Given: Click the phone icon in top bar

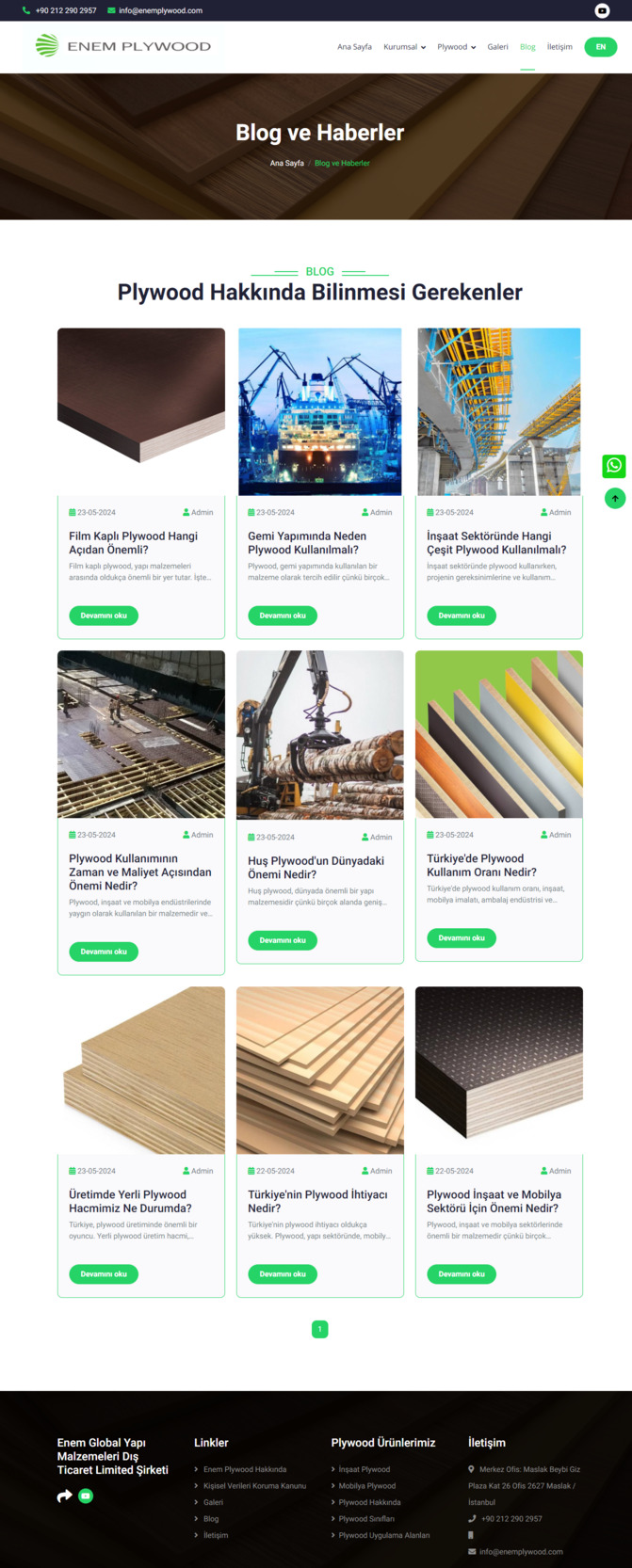Looking at the screenshot, I should tap(26, 10).
